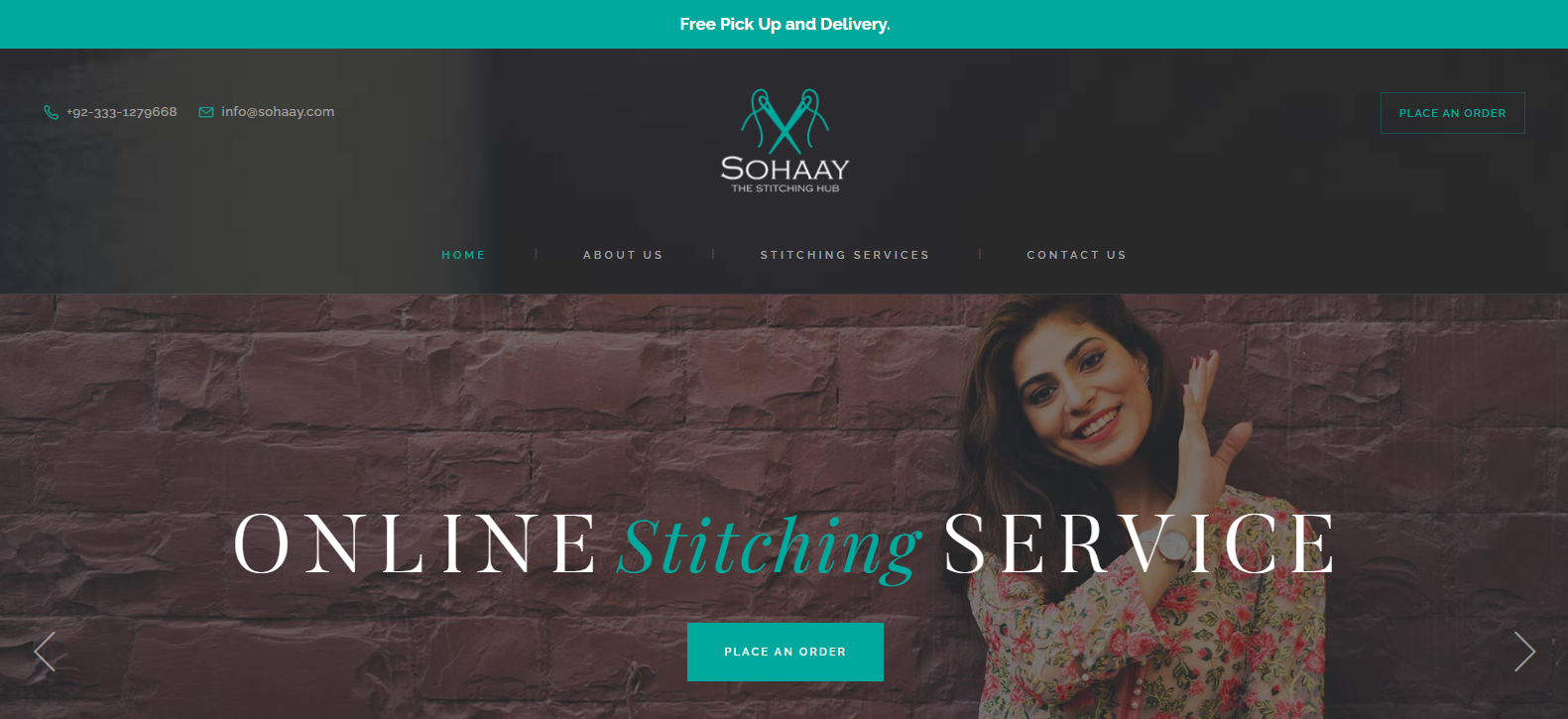The height and width of the screenshot is (719, 1568).
Task: Advance to next slide with right arrow
Action: point(1524,652)
